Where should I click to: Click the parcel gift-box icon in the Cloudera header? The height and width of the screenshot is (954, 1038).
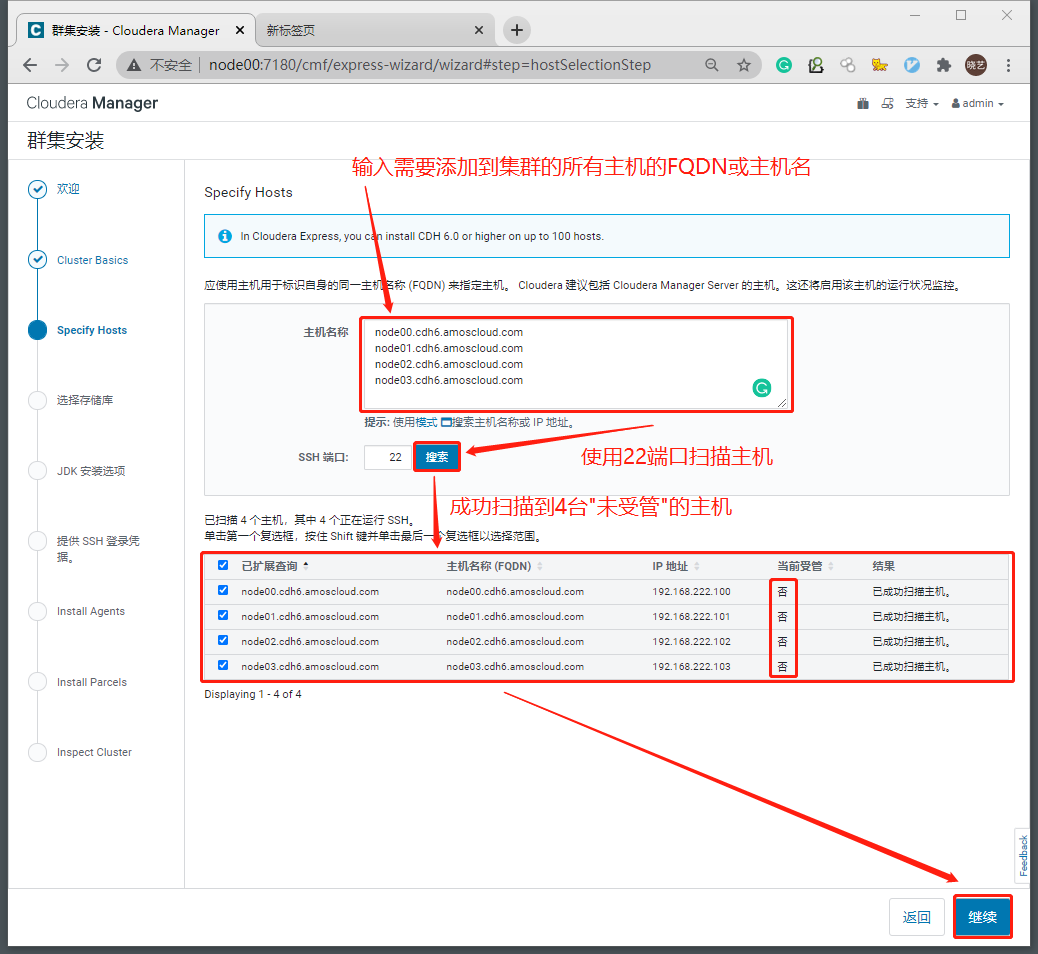point(863,103)
